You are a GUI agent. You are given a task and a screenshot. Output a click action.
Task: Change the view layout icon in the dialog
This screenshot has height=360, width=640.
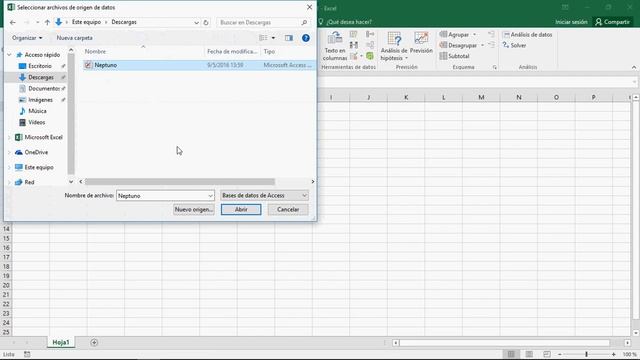263,38
